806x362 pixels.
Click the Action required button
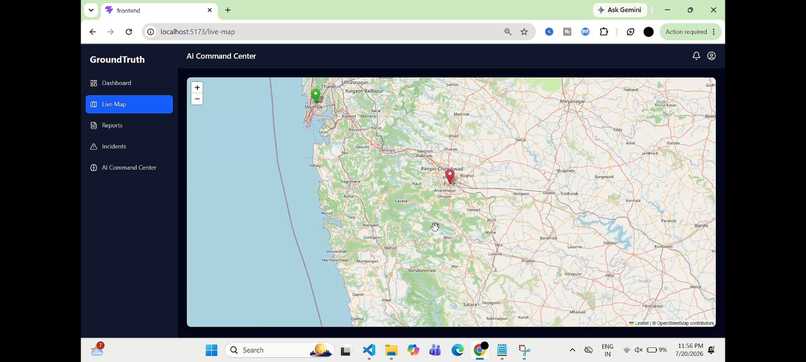click(x=690, y=32)
